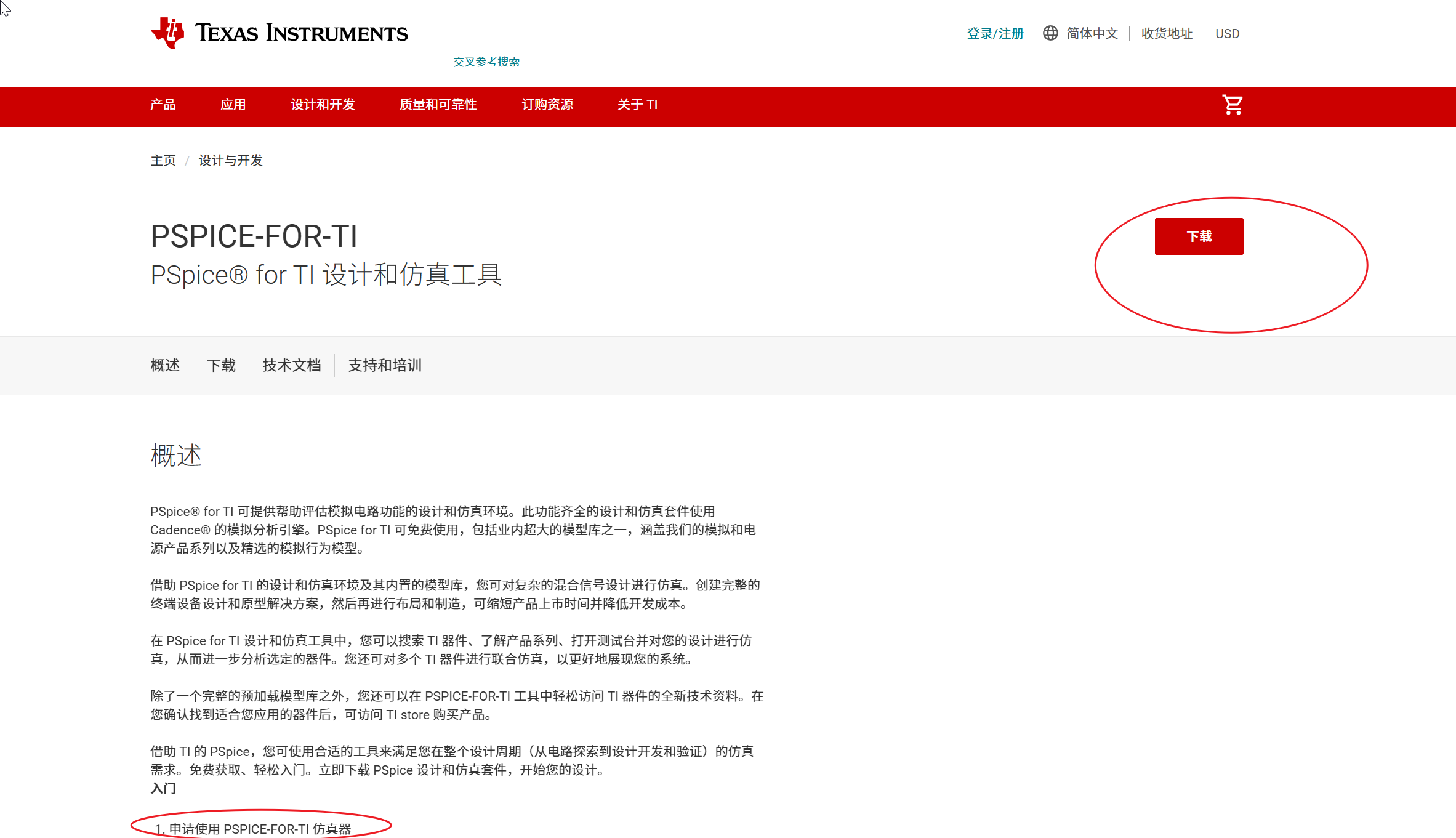1456x838 pixels.
Task: Open the 应用 navigation menu
Action: 233,105
